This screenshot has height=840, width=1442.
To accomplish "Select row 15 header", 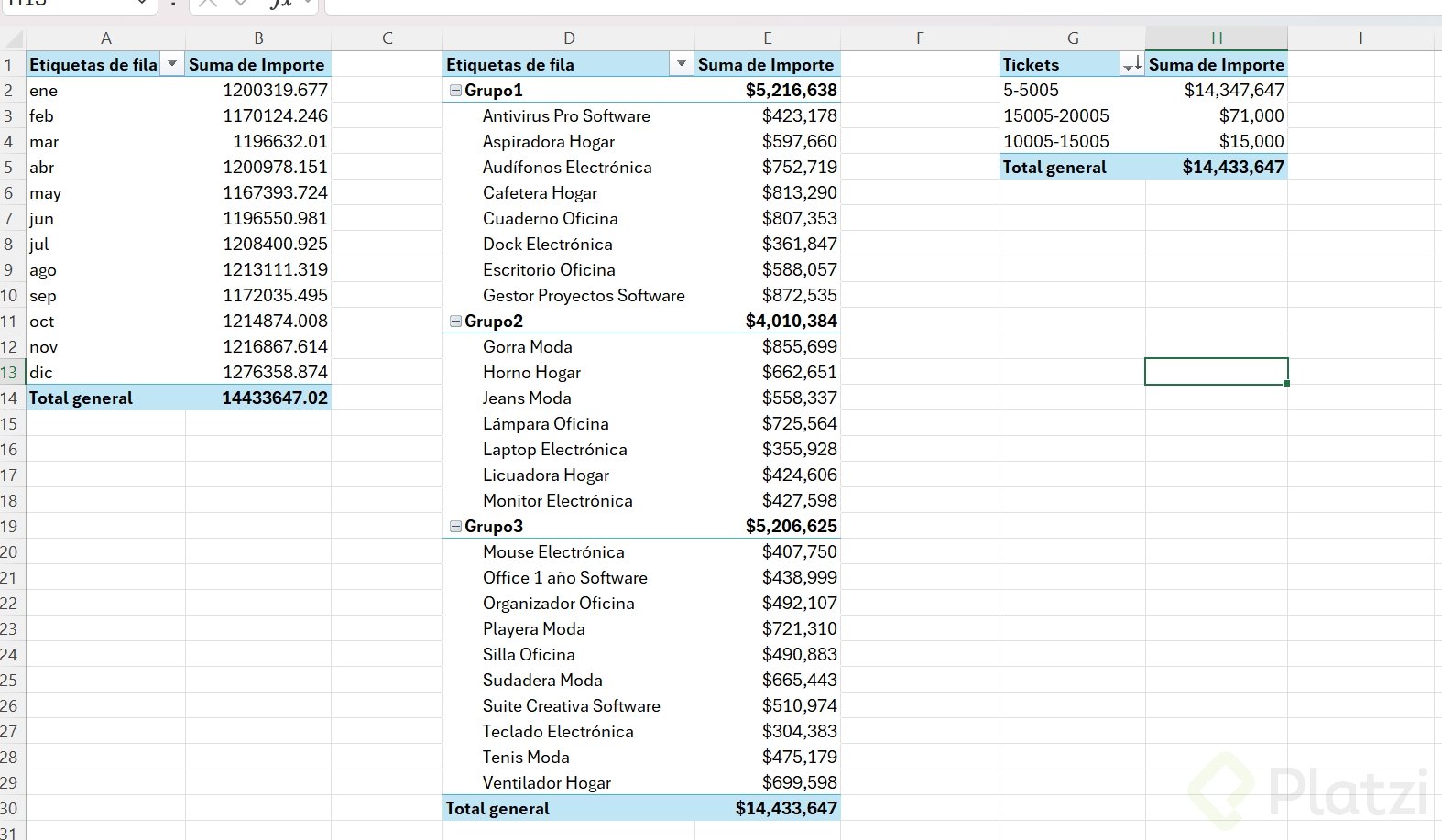I will point(9,424).
